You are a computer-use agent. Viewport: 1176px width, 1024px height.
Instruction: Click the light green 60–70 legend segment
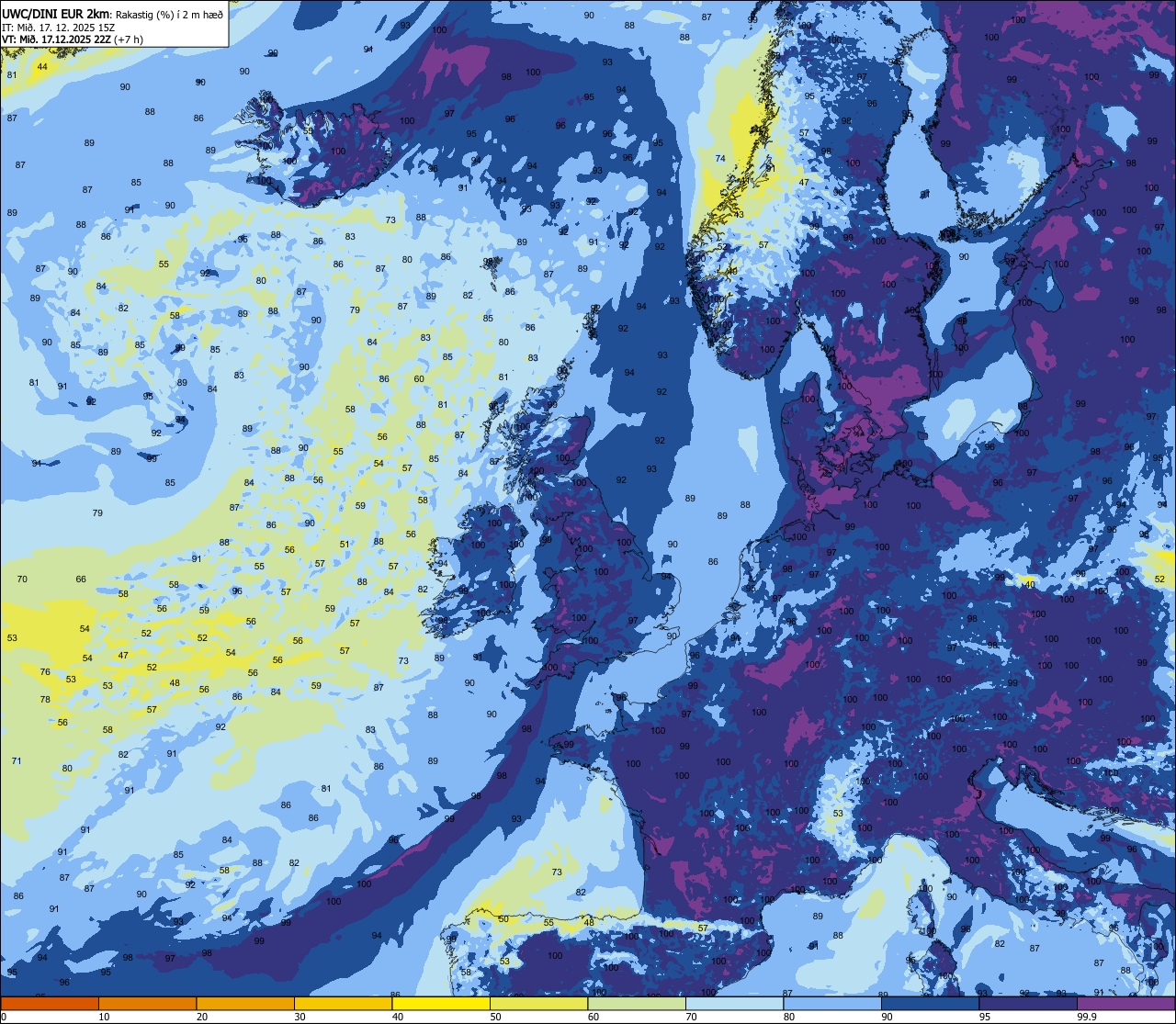coord(637,1003)
